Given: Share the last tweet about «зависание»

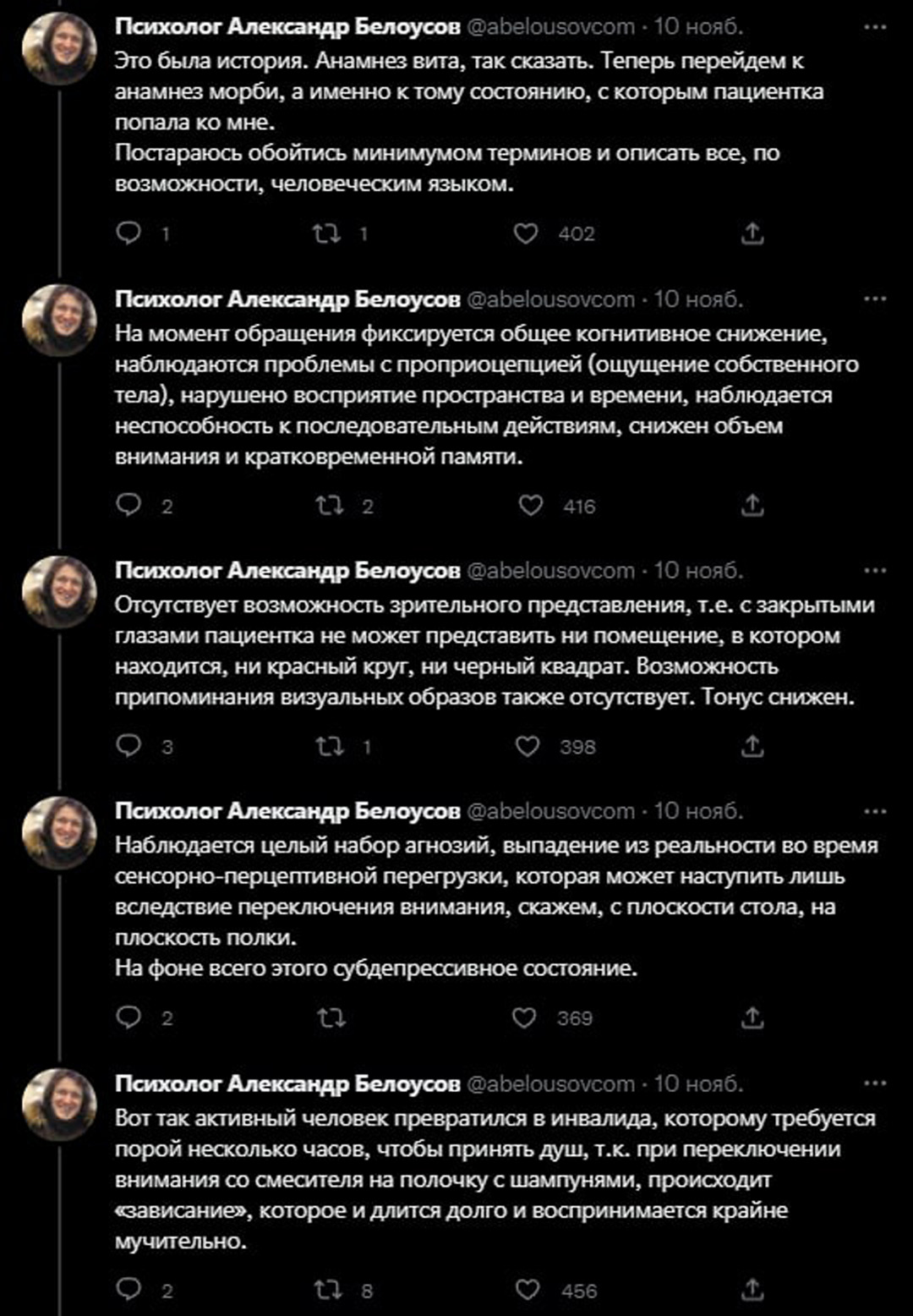Looking at the screenshot, I should point(752,1290).
